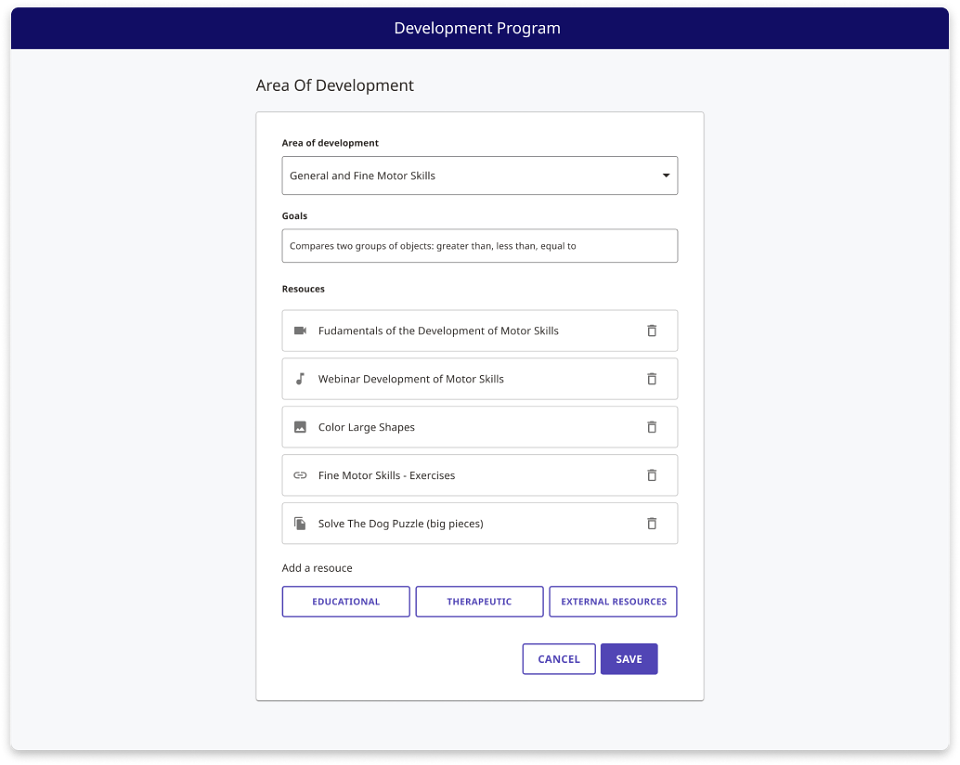Open the Area of development dropdown arrow
This screenshot has height=765, width=960.
tap(666, 176)
